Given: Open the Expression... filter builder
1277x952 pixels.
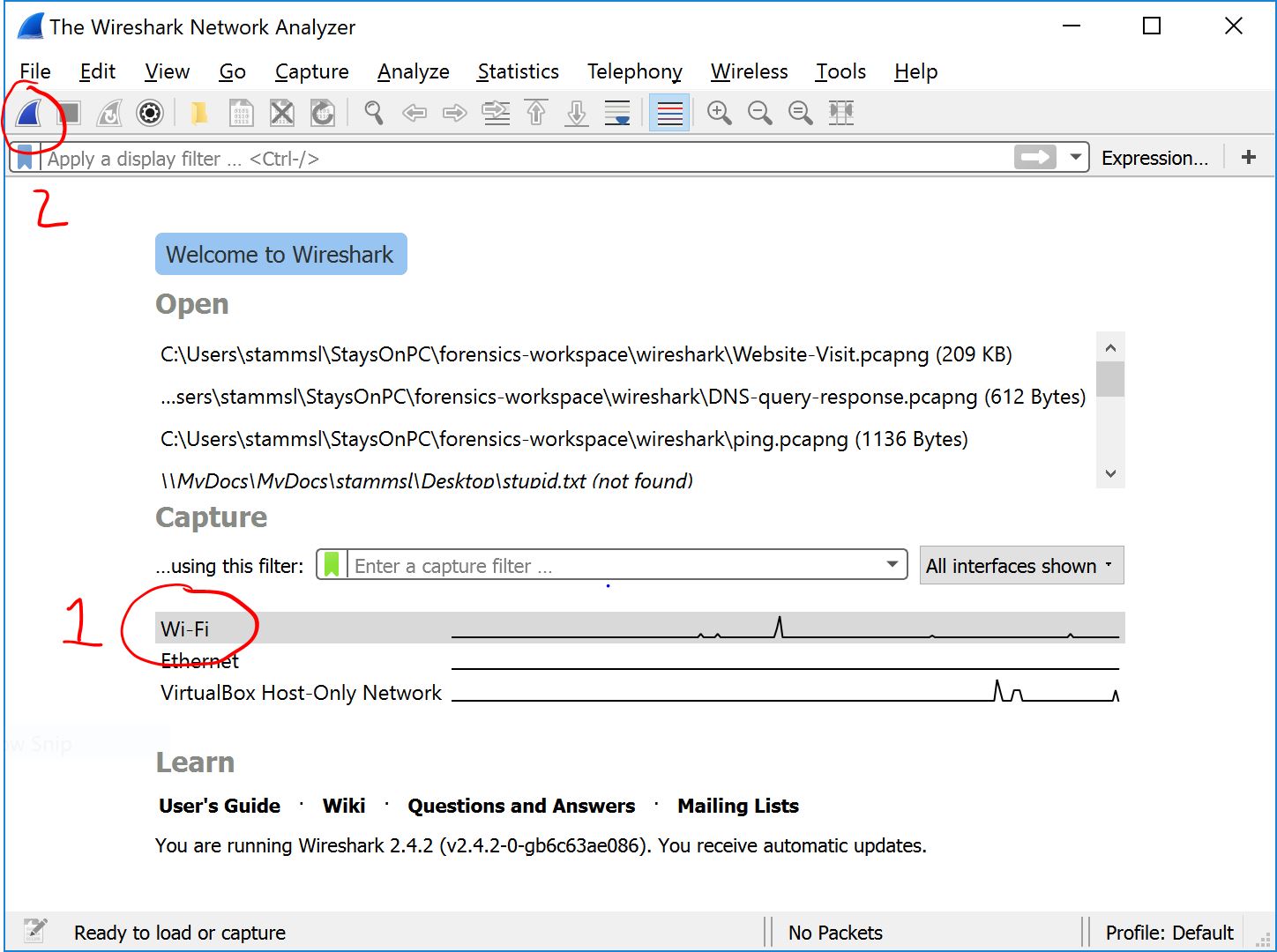Looking at the screenshot, I should [x=1154, y=158].
